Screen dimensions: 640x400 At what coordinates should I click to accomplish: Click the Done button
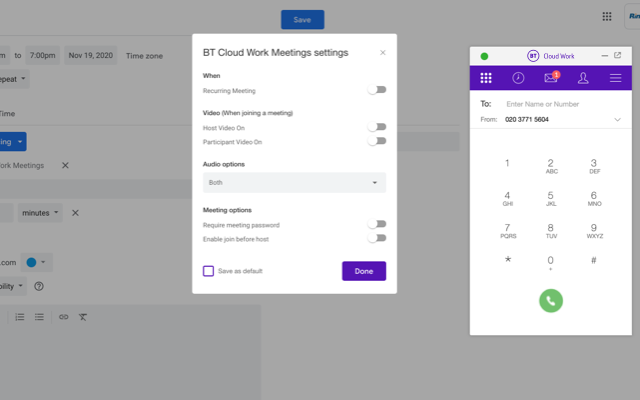(364, 271)
